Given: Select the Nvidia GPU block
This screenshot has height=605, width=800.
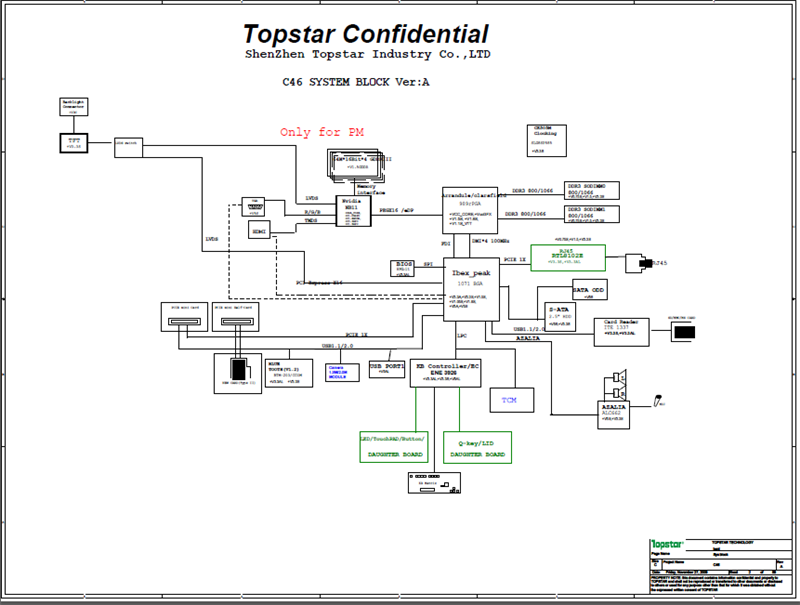Looking at the screenshot, I should (360, 212).
